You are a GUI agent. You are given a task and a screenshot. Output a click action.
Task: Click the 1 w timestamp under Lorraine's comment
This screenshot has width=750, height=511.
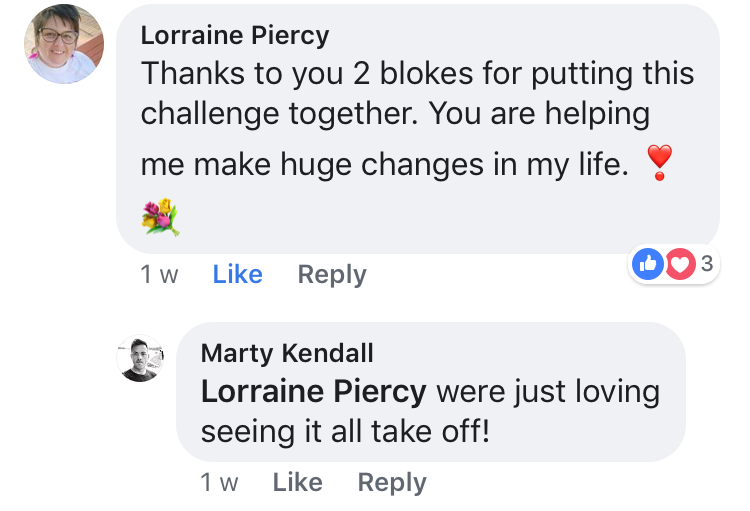click(x=160, y=275)
